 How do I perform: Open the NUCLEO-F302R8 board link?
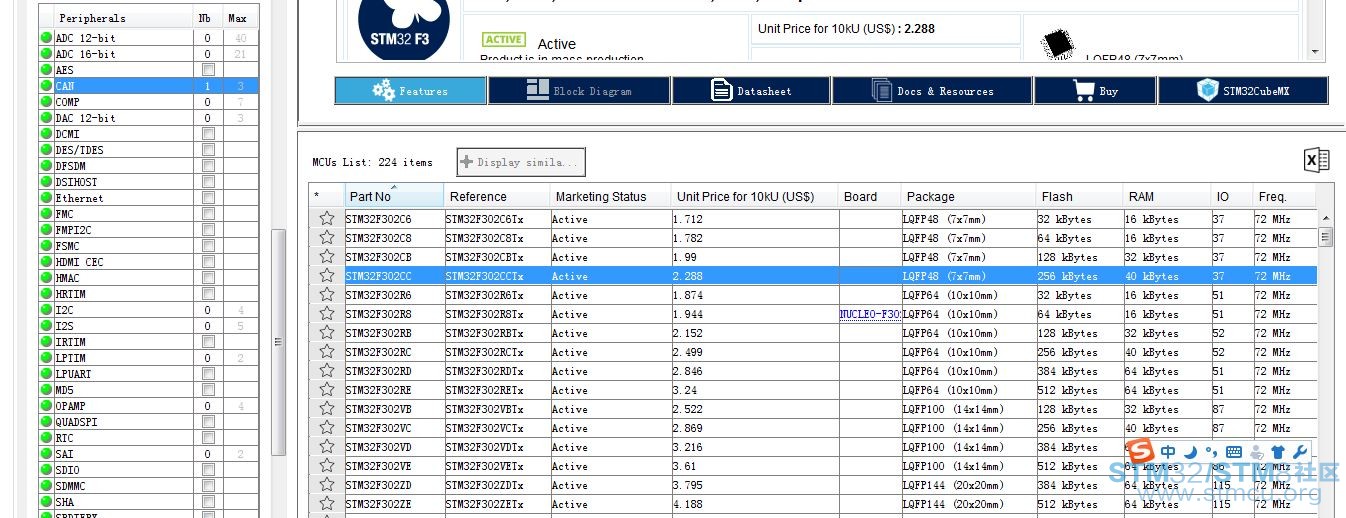coord(870,314)
